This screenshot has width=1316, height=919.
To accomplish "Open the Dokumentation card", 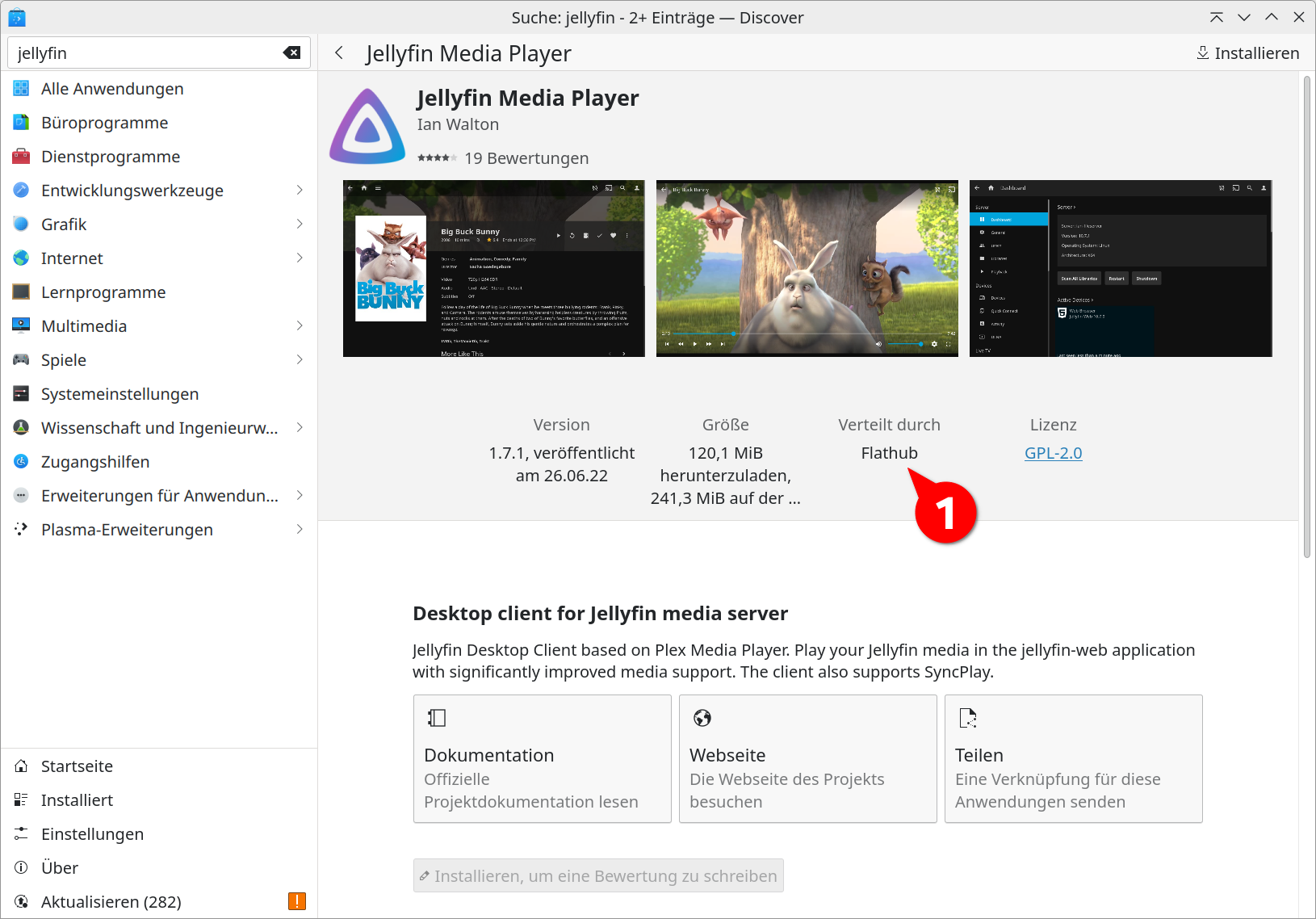I will pyautogui.click(x=543, y=759).
